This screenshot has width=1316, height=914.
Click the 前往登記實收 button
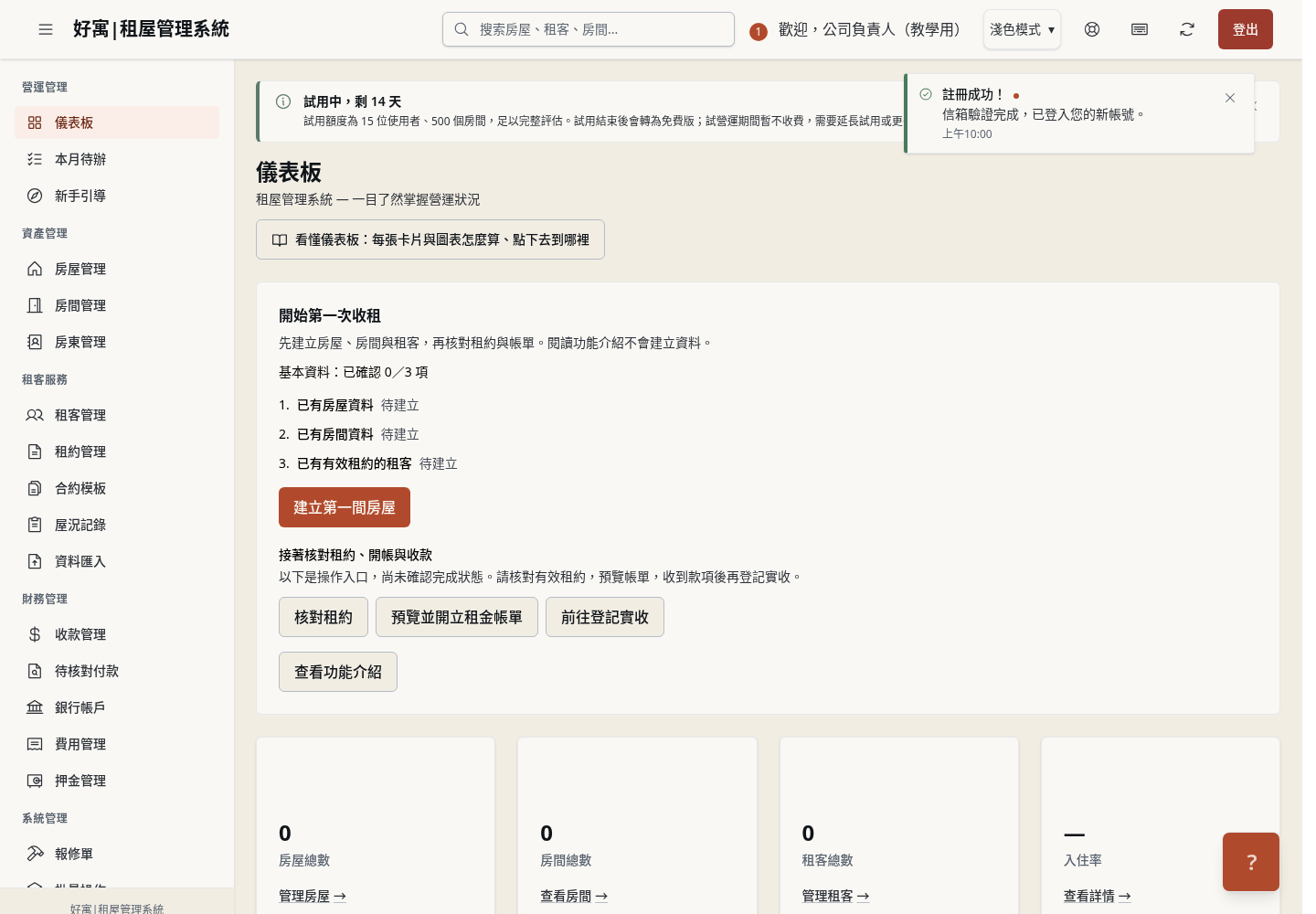pyautogui.click(x=605, y=617)
